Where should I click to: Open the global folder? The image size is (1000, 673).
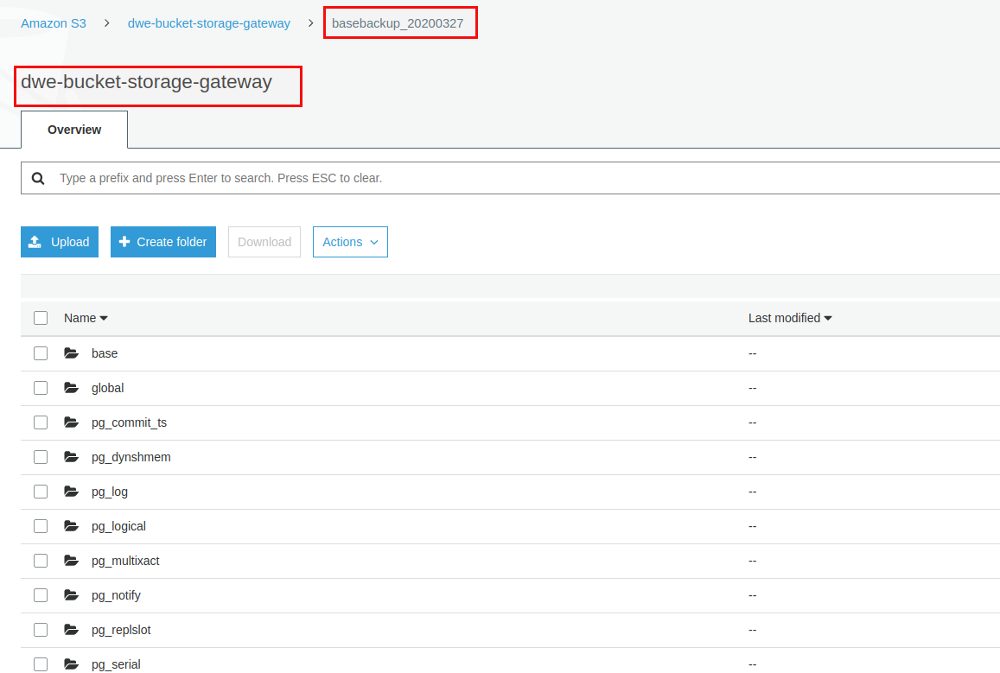tap(108, 388)
